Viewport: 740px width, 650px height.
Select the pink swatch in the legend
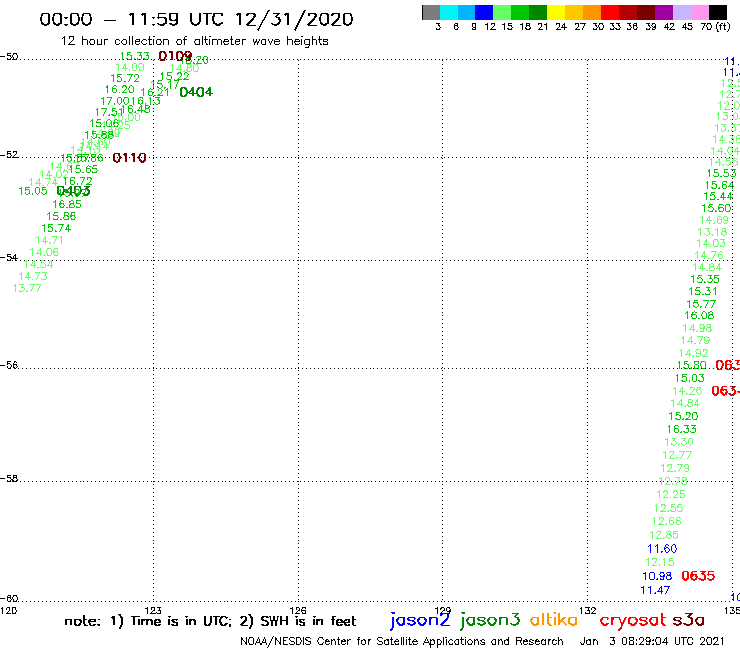pos(700,12)
